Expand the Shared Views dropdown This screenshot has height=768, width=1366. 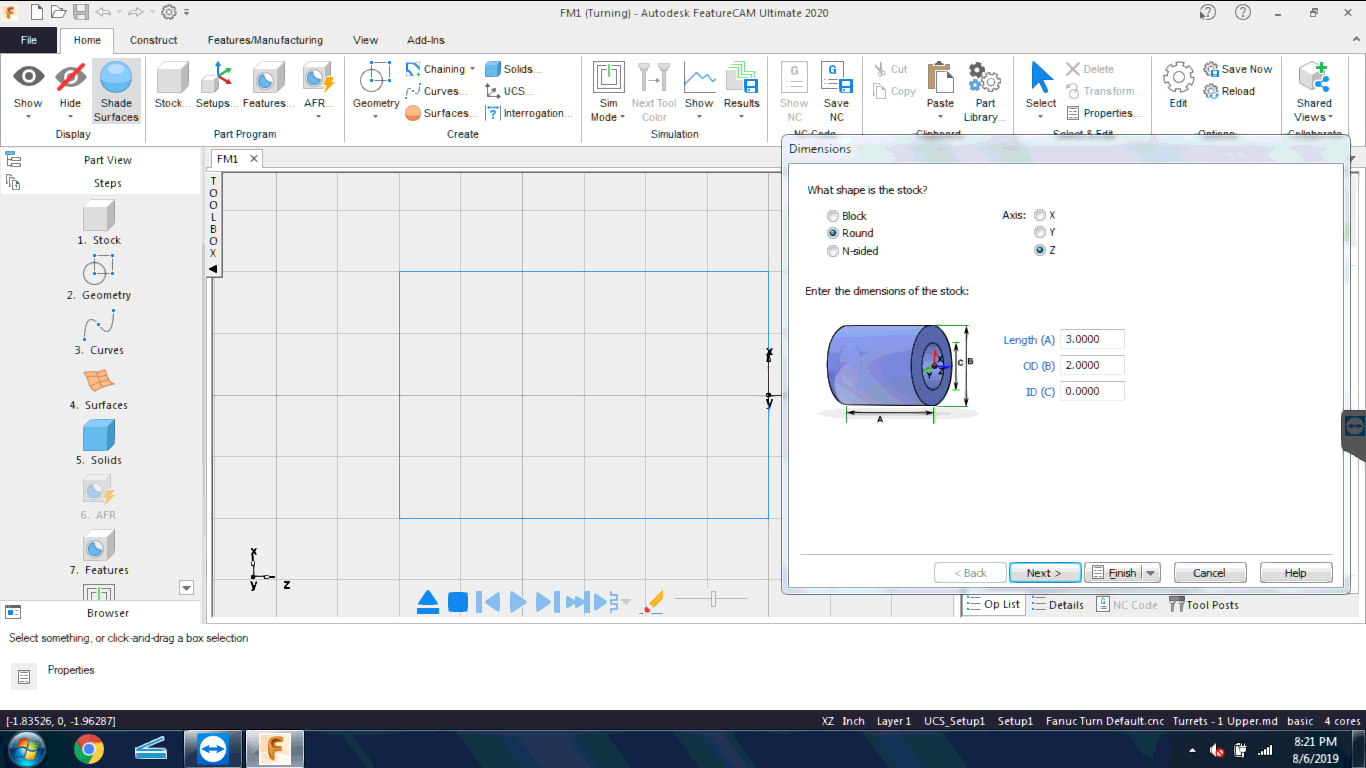click(1330, 117)
